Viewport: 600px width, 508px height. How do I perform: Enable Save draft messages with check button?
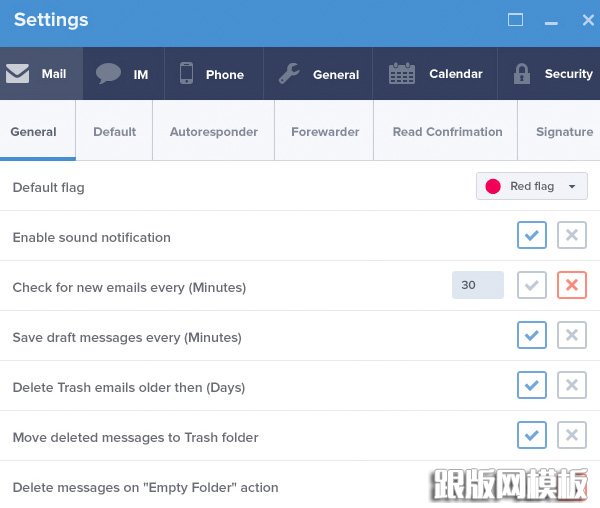coord(532,335)
